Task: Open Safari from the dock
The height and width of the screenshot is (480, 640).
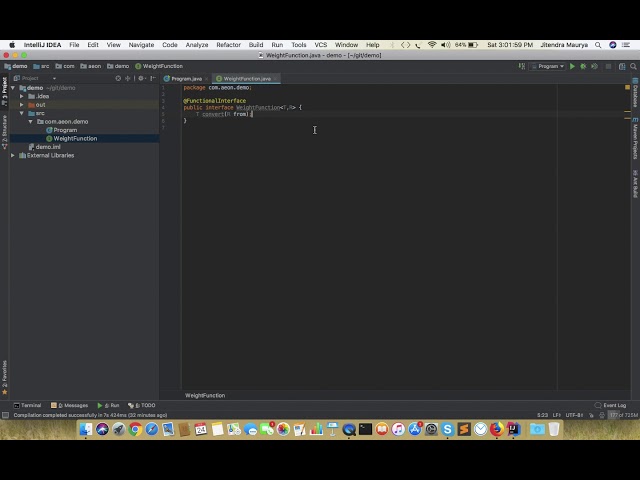Action: 151,429
